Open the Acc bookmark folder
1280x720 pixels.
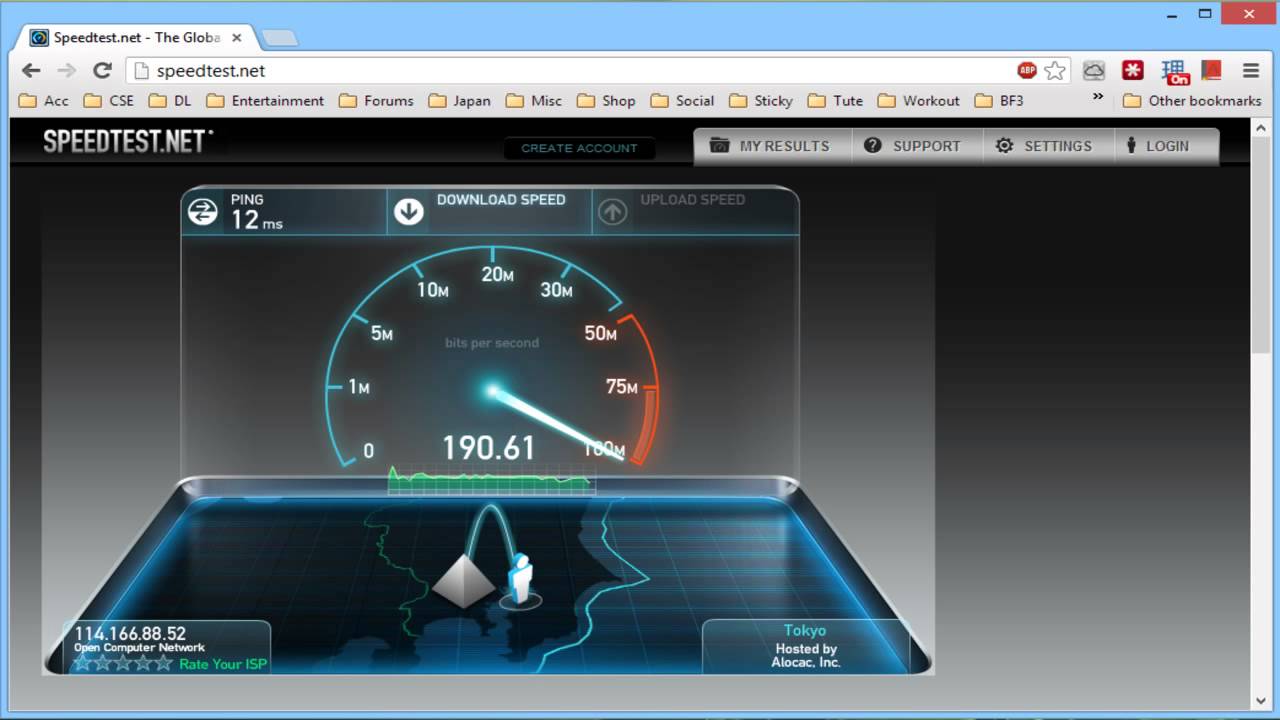pyautogui.click(x=44, y=100)
